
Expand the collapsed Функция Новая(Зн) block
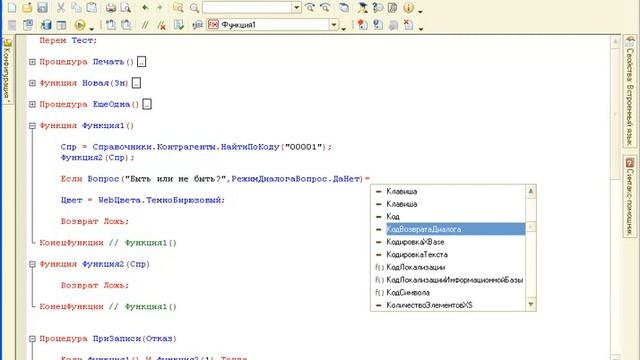point(32,83)
